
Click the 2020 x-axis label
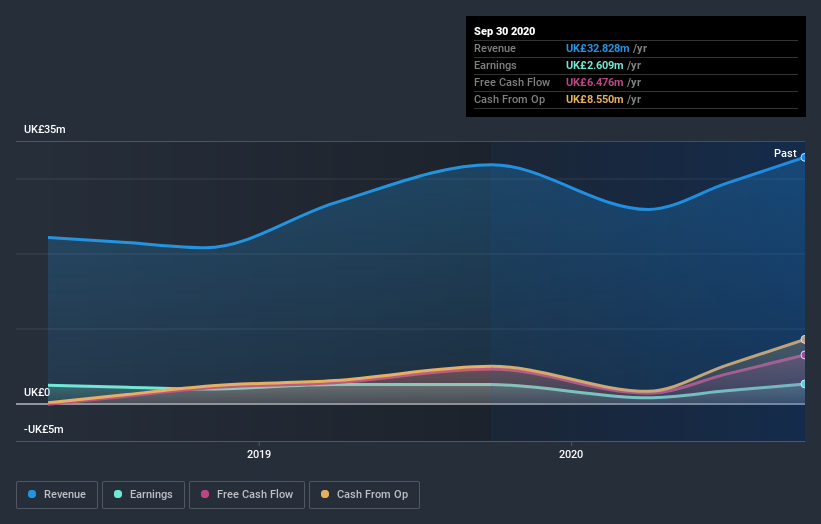(x=571, y=454)
